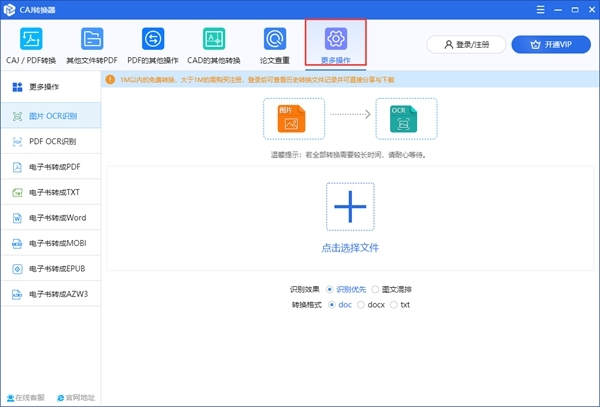Image resolution: width=600 pixels, height=407 pixels.
Task: Switch to 图片 OCR识别 menu item
Action: [51, 115]
